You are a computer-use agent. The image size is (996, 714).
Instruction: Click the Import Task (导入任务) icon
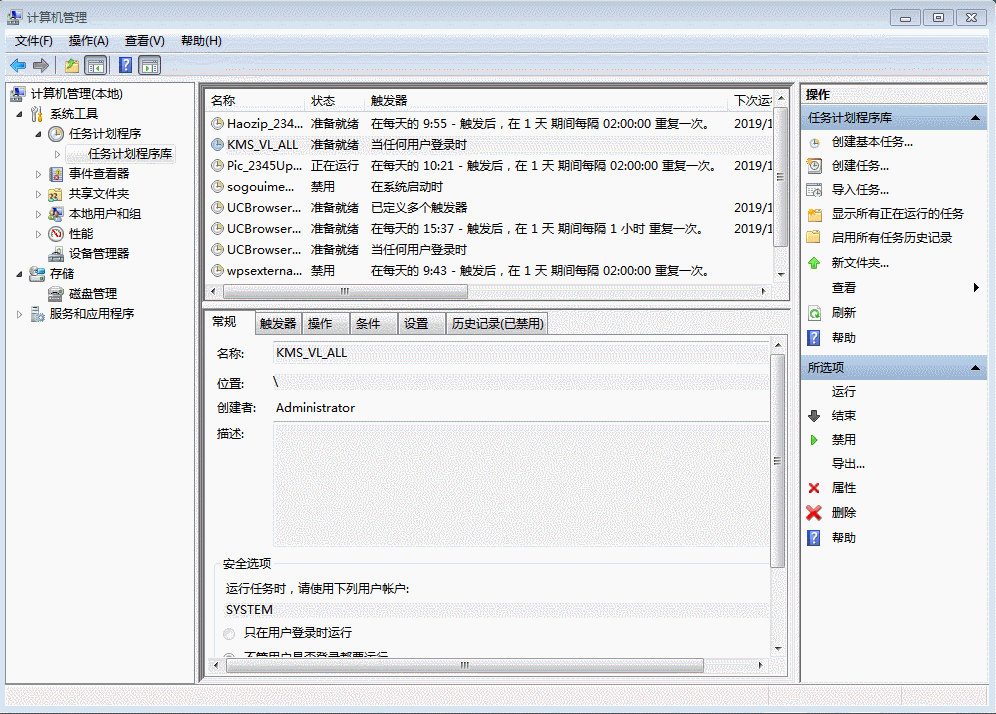pyautogui.click(x=814, y=190)
